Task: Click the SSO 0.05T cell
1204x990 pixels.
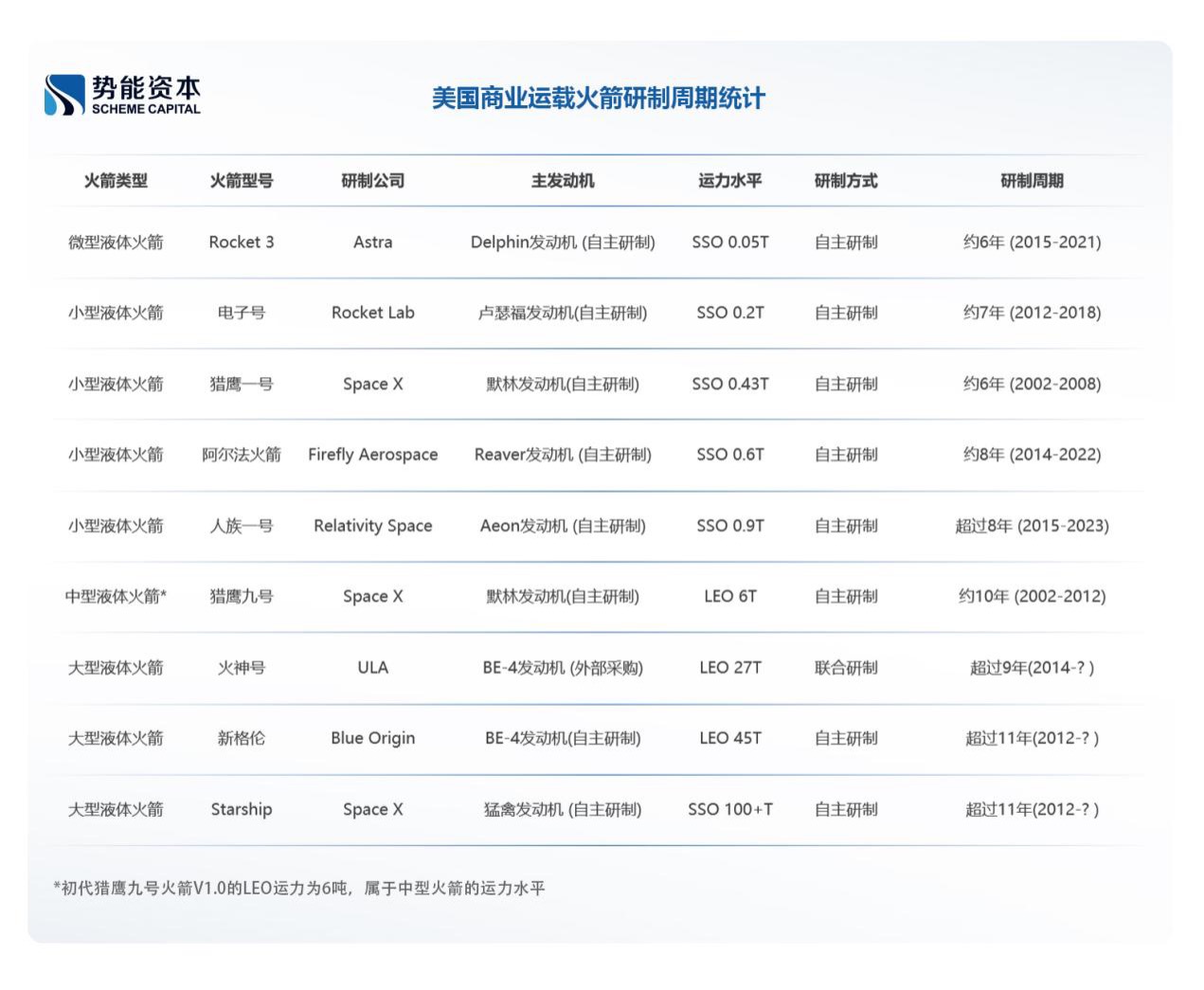Action: point(730,243)
